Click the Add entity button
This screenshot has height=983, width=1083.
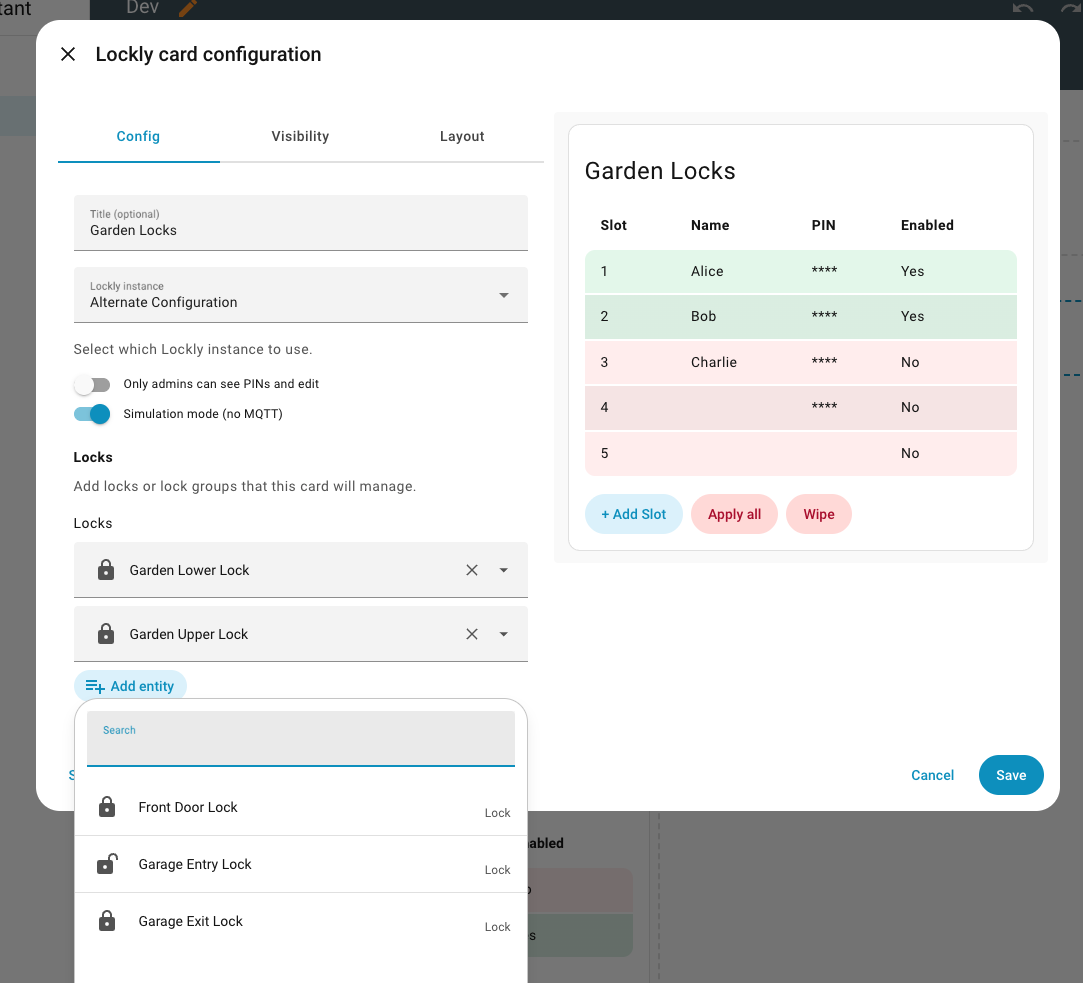(x=130, y=686)
